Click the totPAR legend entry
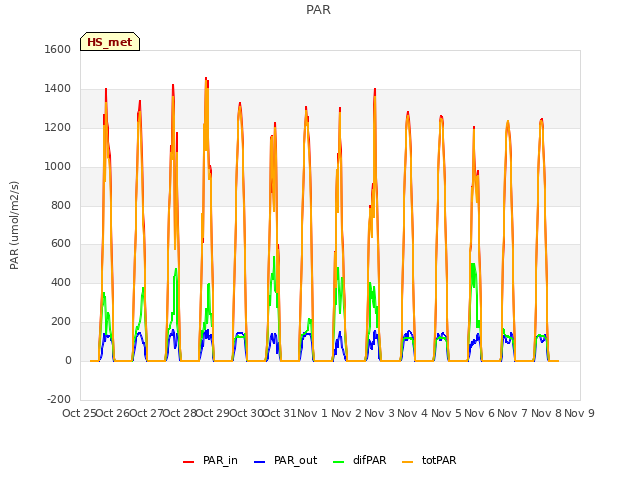The image size is (640, 480). tap(429, 460)
